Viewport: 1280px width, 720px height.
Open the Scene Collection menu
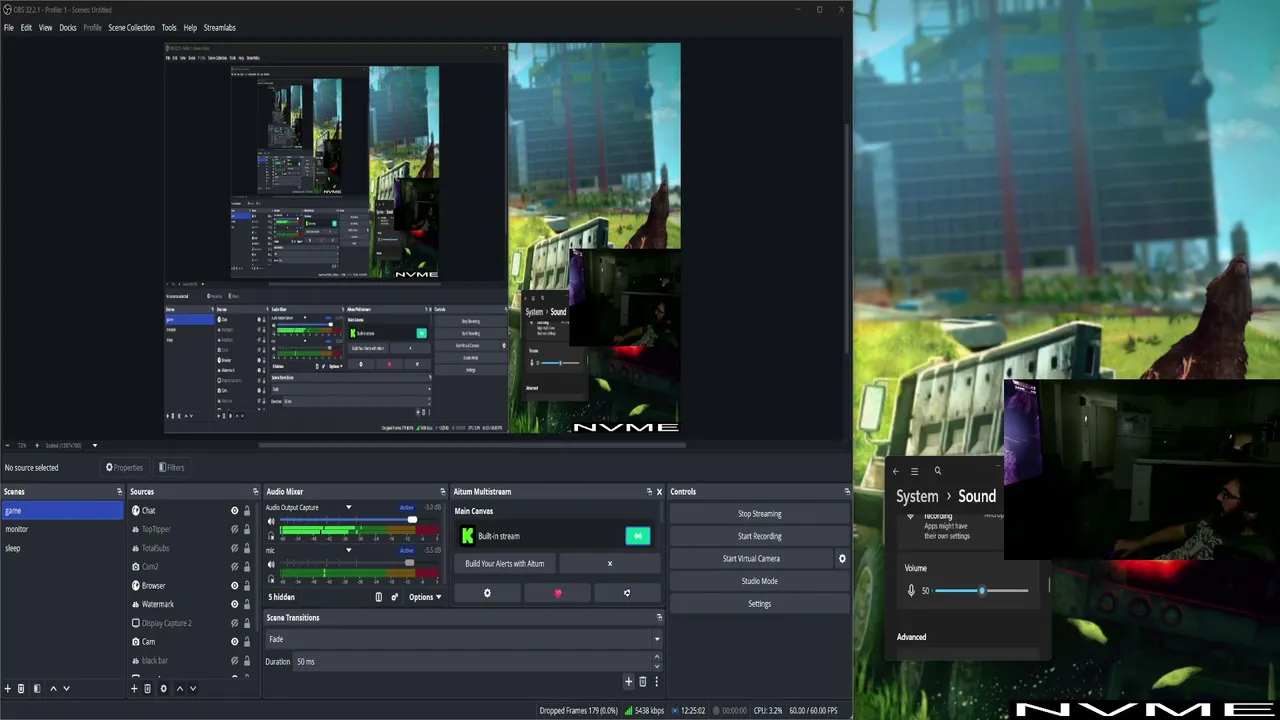click(x=131, y=28)
